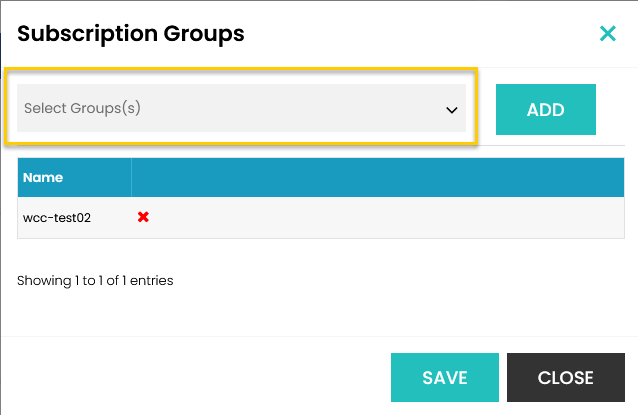Screen dimensions: 638x415
Task: Click the blank header area right of the title
Action: [420, 34]
